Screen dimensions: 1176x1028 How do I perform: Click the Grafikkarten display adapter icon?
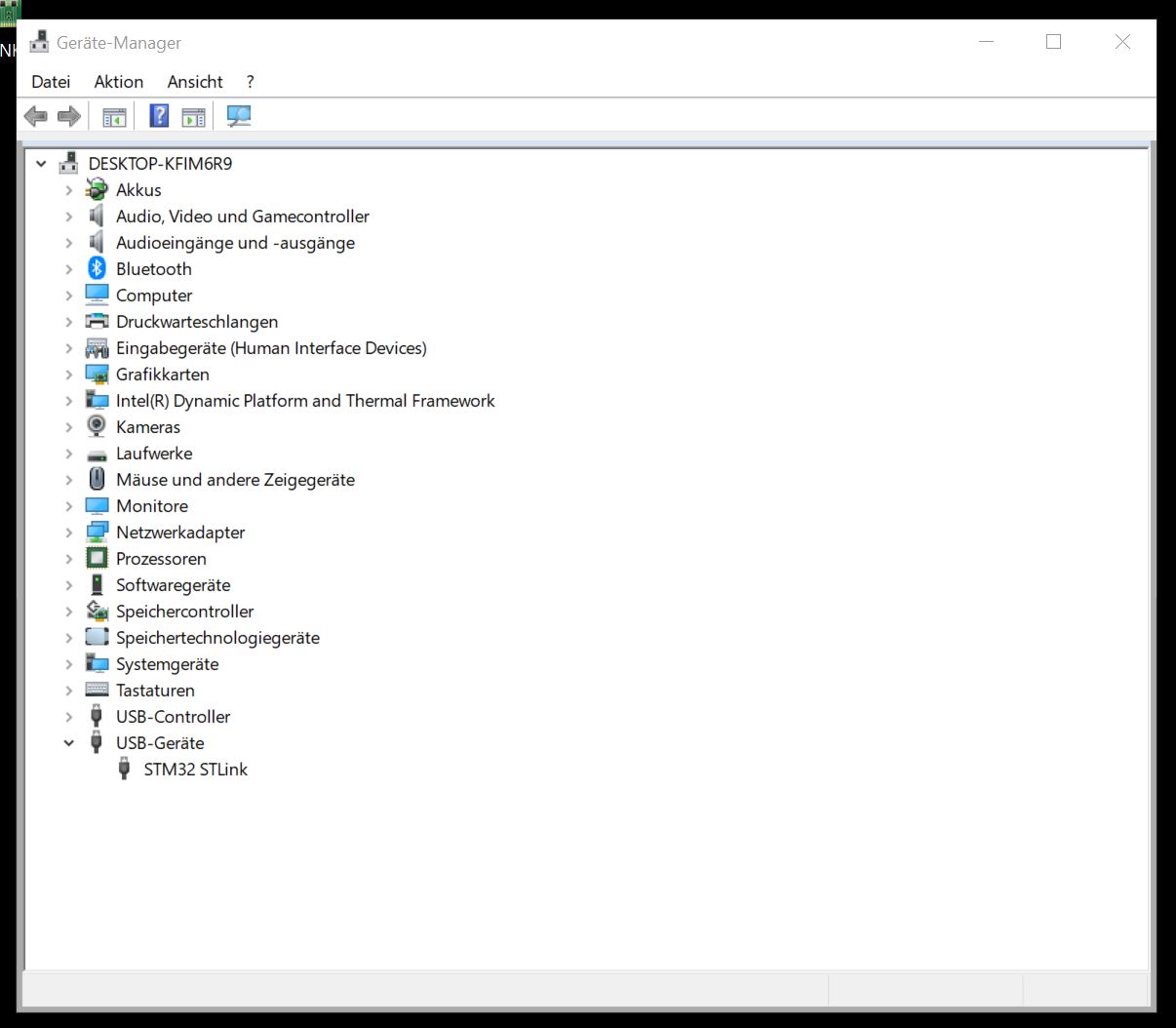[97, 375]
